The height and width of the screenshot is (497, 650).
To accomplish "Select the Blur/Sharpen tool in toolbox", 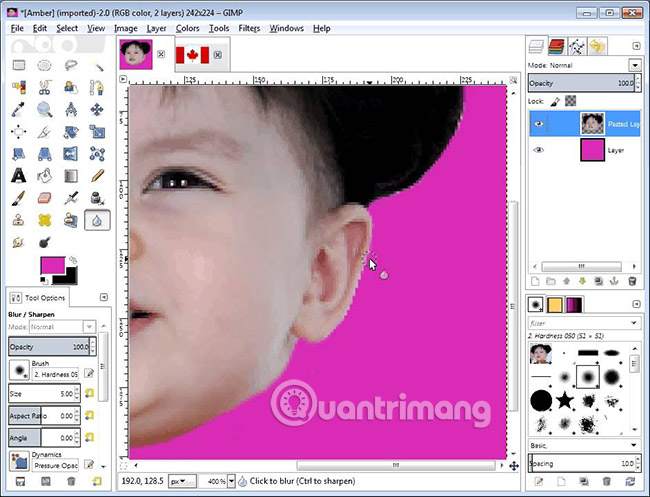I will (x=97, y=219).
